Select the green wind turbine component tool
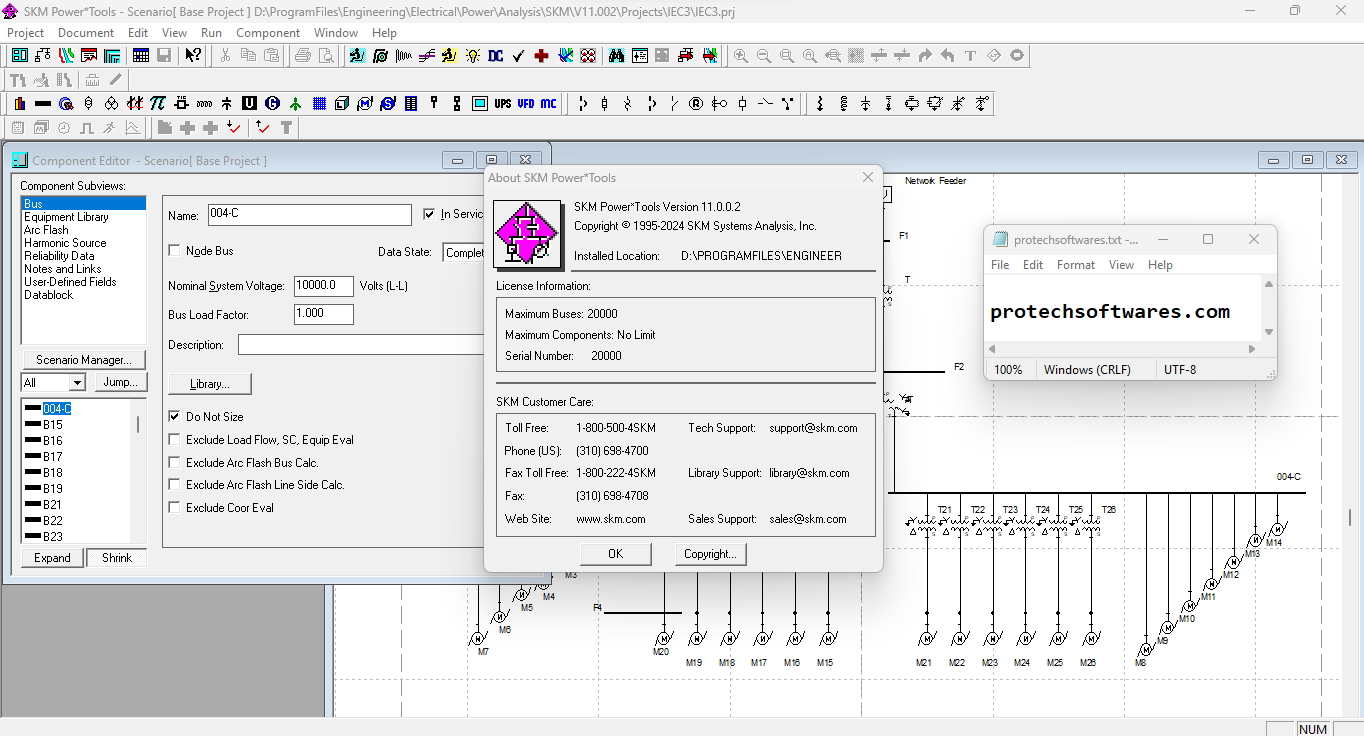Image resolution: width=1364 pixels, height=736 pixels. [295, 103]
